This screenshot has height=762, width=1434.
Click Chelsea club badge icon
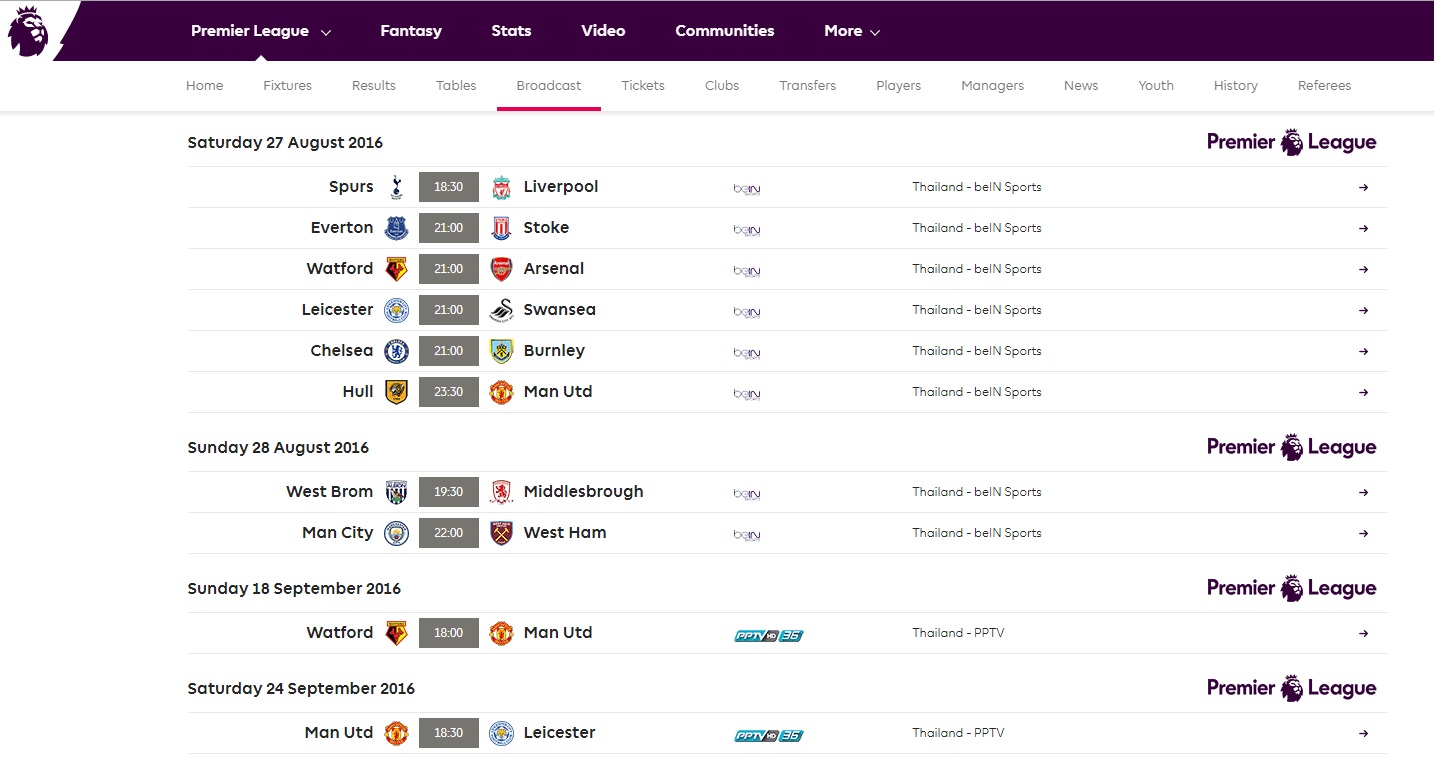coord(397,351)
